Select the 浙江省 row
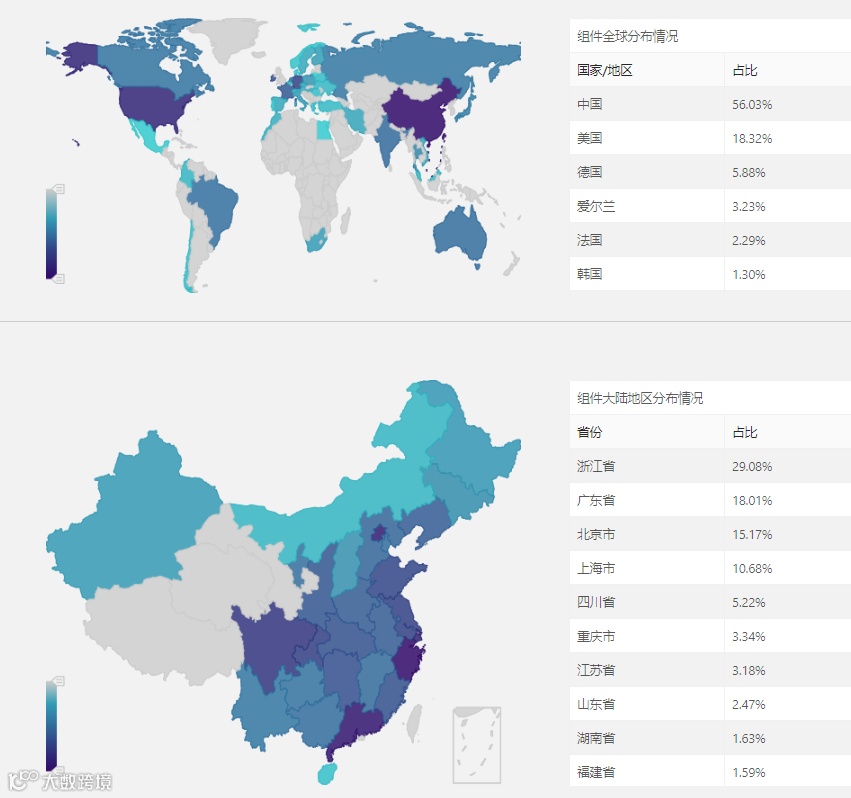This screenshot has height=798, width=851. [x=710, y=466]
